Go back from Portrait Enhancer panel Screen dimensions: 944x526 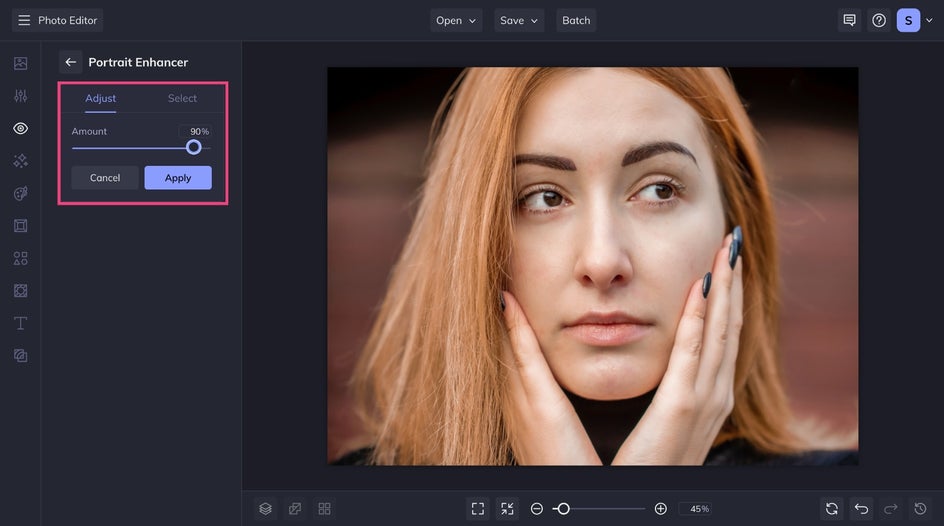coord(70,62)
